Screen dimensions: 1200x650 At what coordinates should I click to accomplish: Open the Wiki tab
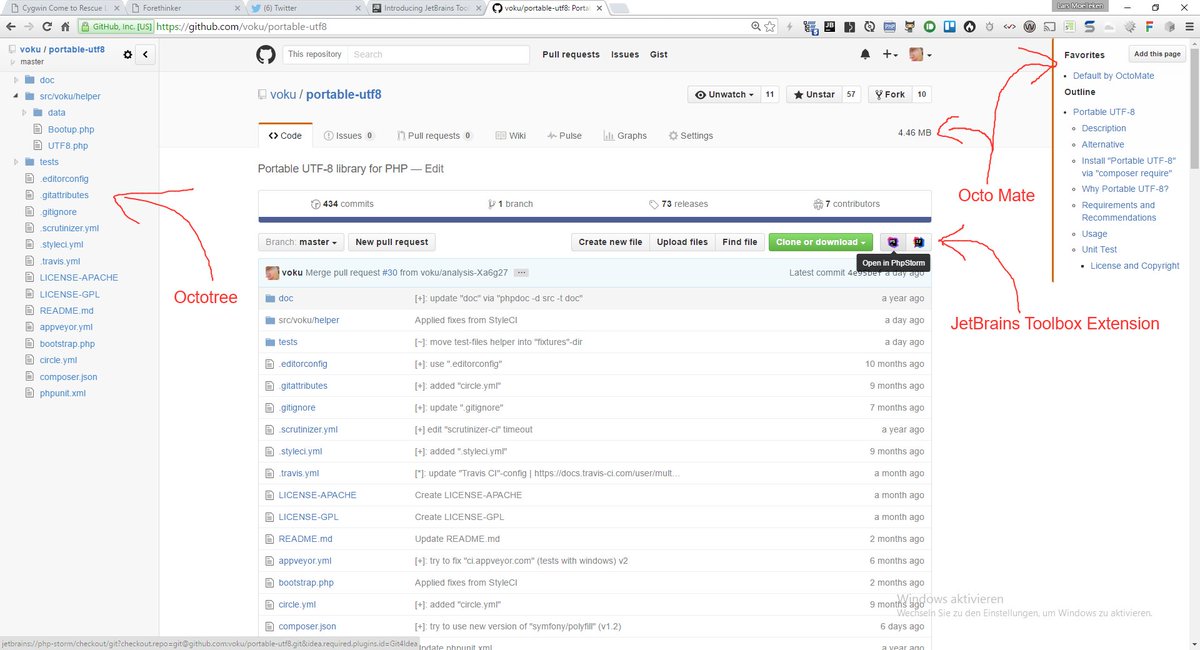click(510, 135)
